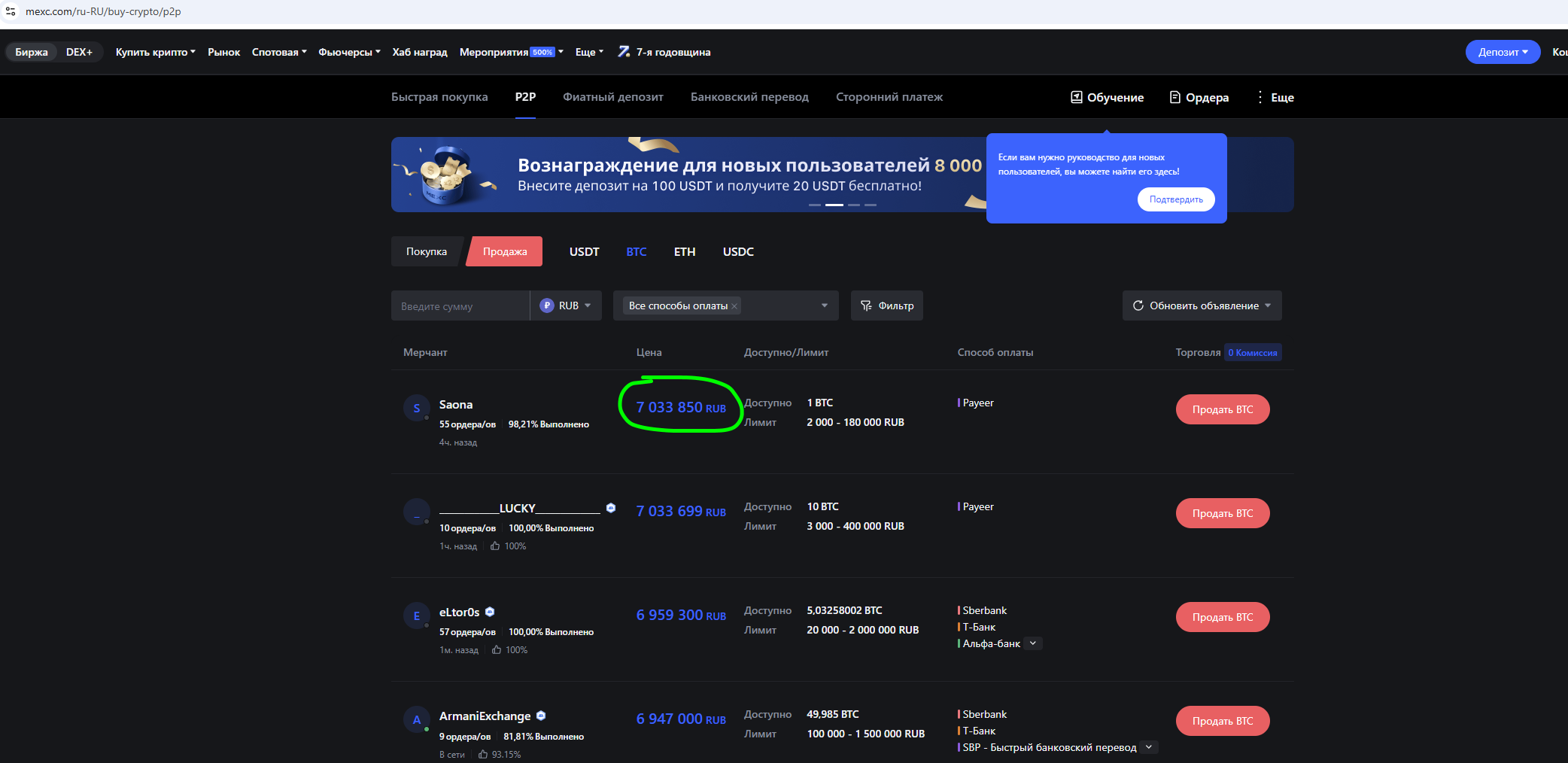The image size is (1568, 763).
Task: Open the Сторонний платеж tab
Action: [x=889, y=97]
